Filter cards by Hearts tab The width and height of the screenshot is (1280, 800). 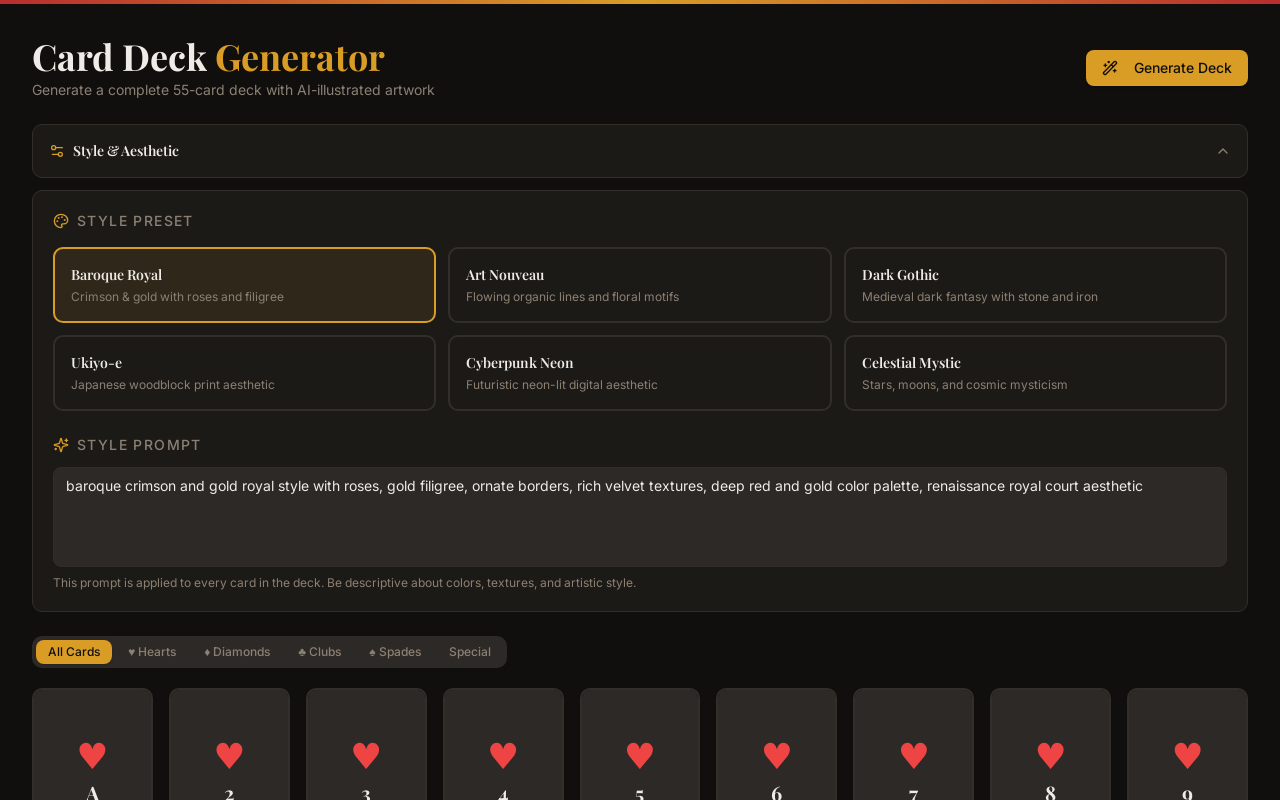point(152,652)
